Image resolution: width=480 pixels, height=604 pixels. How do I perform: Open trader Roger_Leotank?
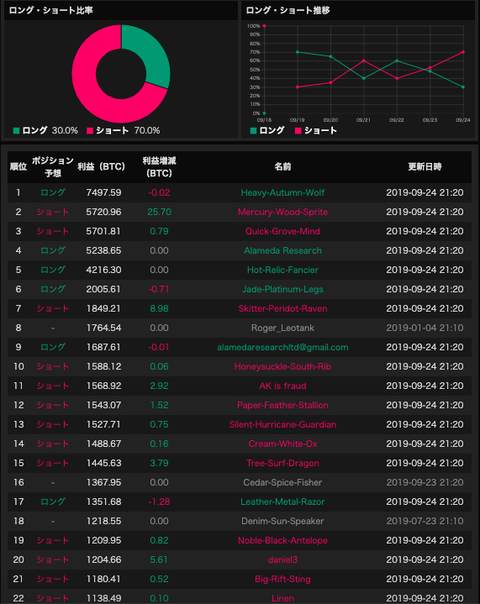point(282,328)
